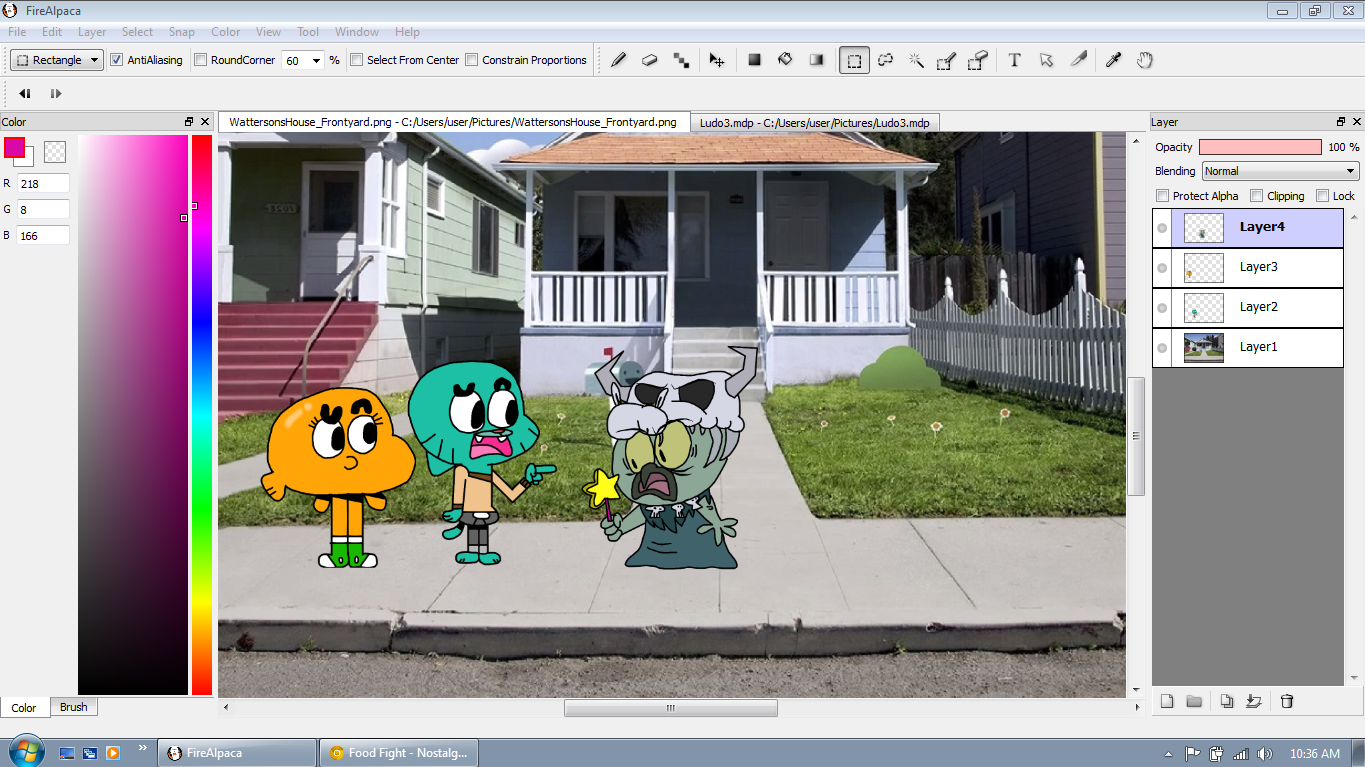Screen dimensions: 1365x767
Task: Open the Layer menu
Action: click(92, 32)
